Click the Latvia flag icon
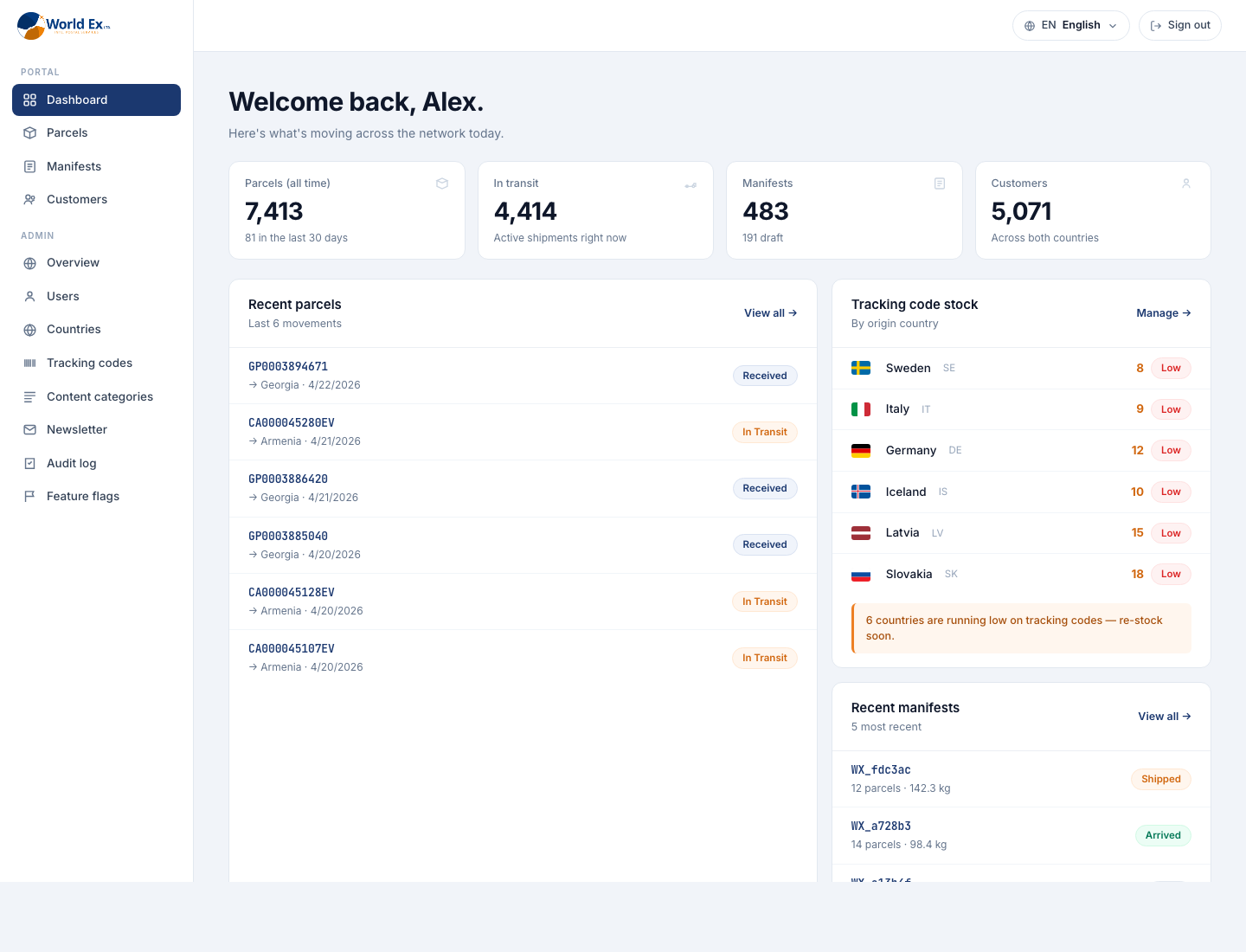 click(x=861, y=533)
